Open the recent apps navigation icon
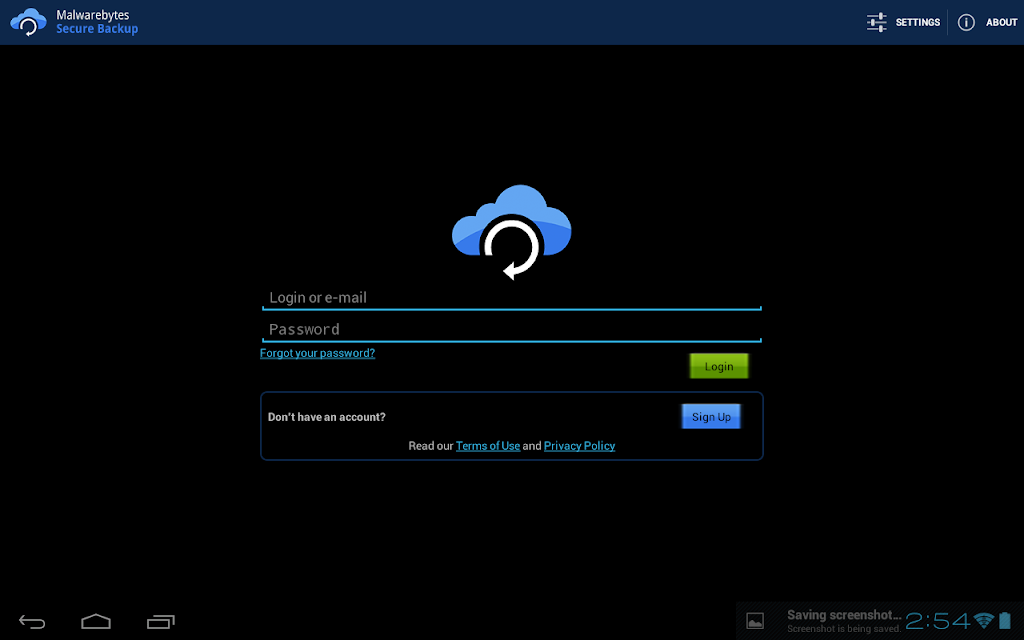Image resolution: width=1024 pixels, height=640 pixels. pos(161,622)
